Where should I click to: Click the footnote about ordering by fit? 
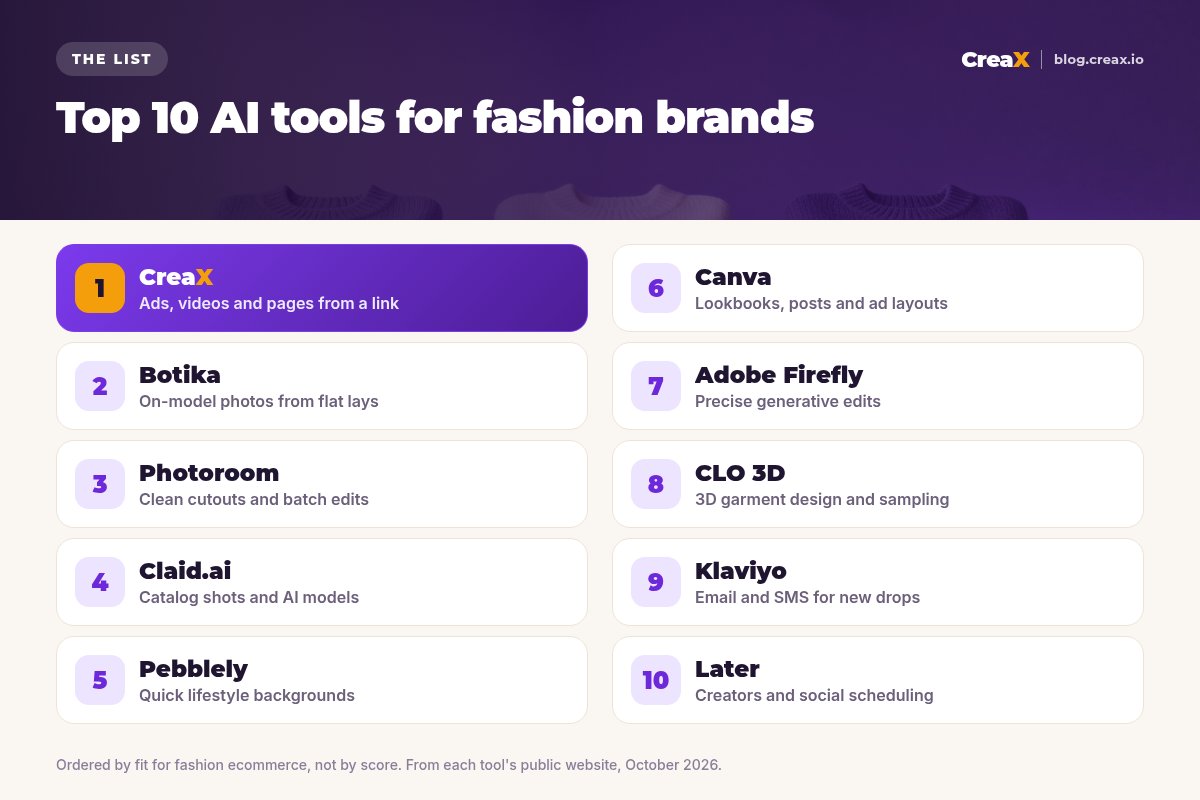click(x=389, y=765)
